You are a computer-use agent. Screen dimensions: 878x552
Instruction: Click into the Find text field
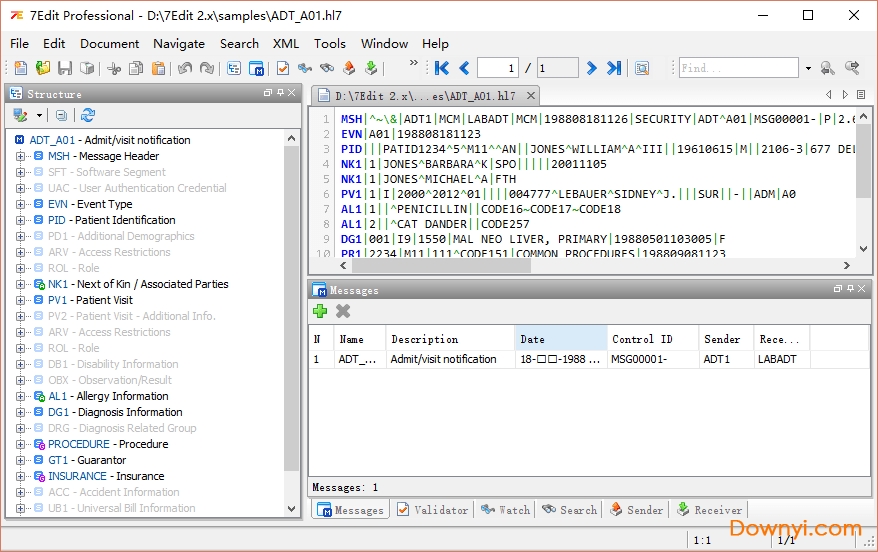click(739, 68)
